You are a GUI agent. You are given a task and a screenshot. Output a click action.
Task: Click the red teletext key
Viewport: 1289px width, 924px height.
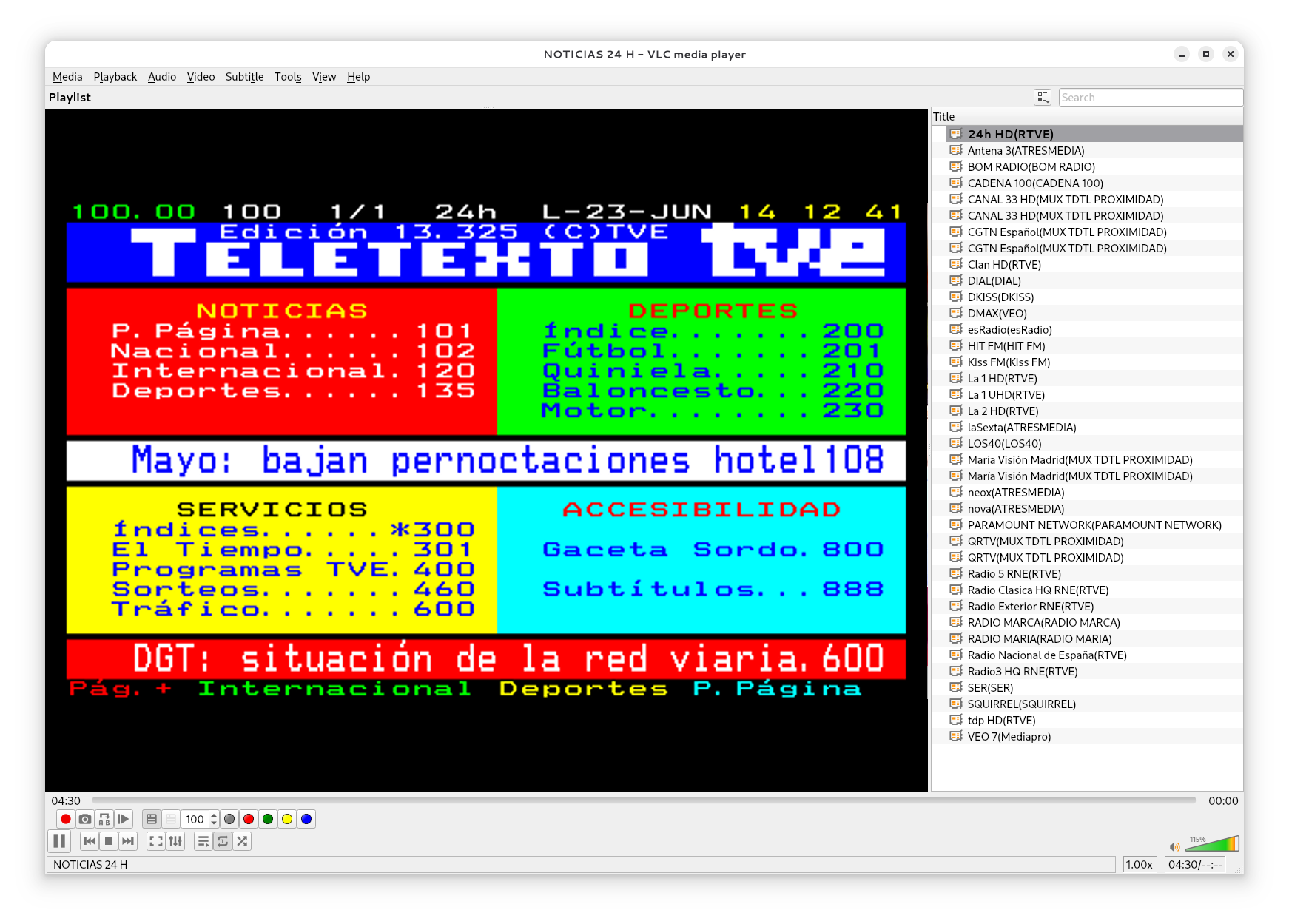(x=249, y=819)
